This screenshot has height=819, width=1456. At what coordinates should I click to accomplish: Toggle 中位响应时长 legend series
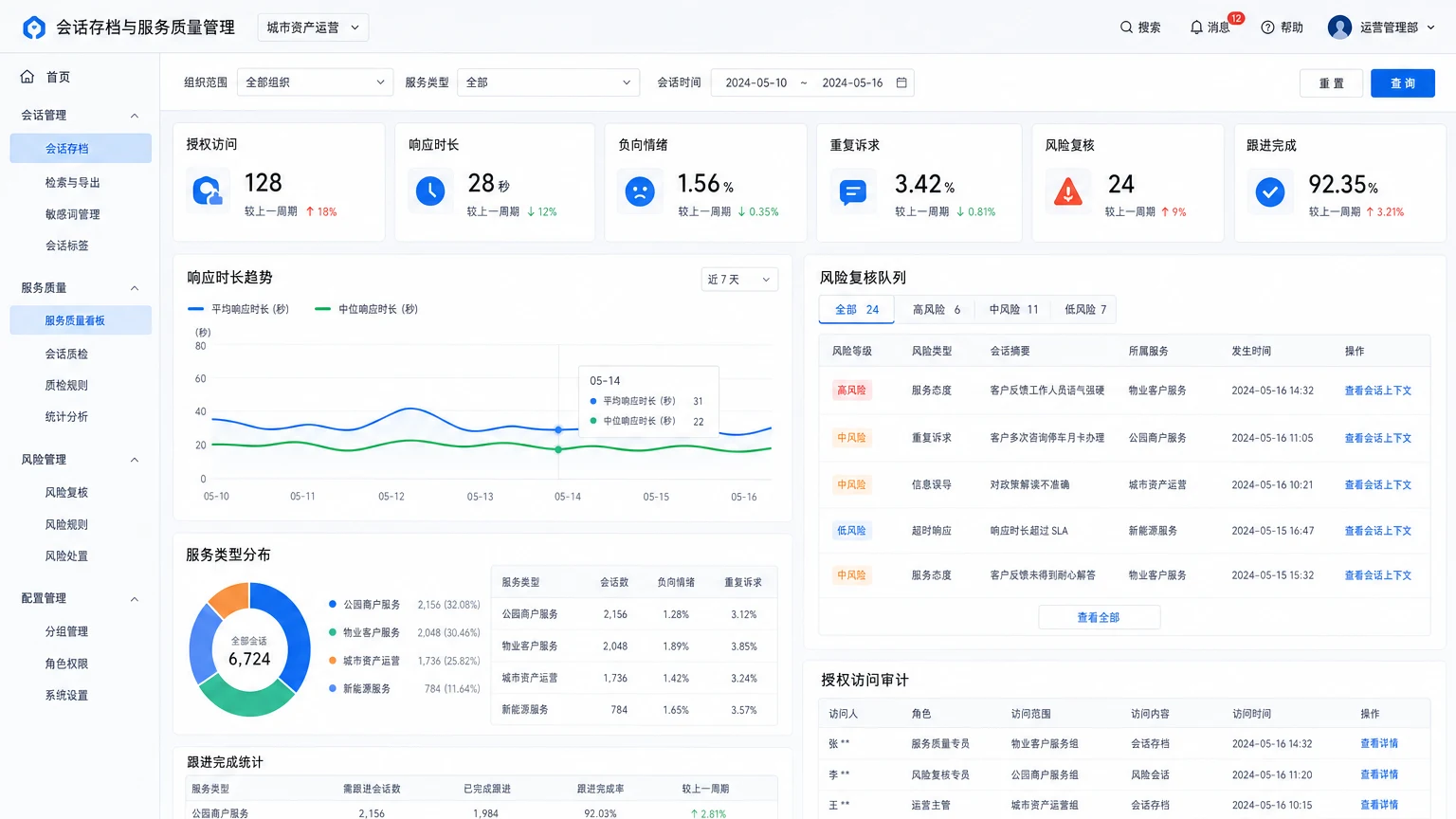(x=366, y=309)
